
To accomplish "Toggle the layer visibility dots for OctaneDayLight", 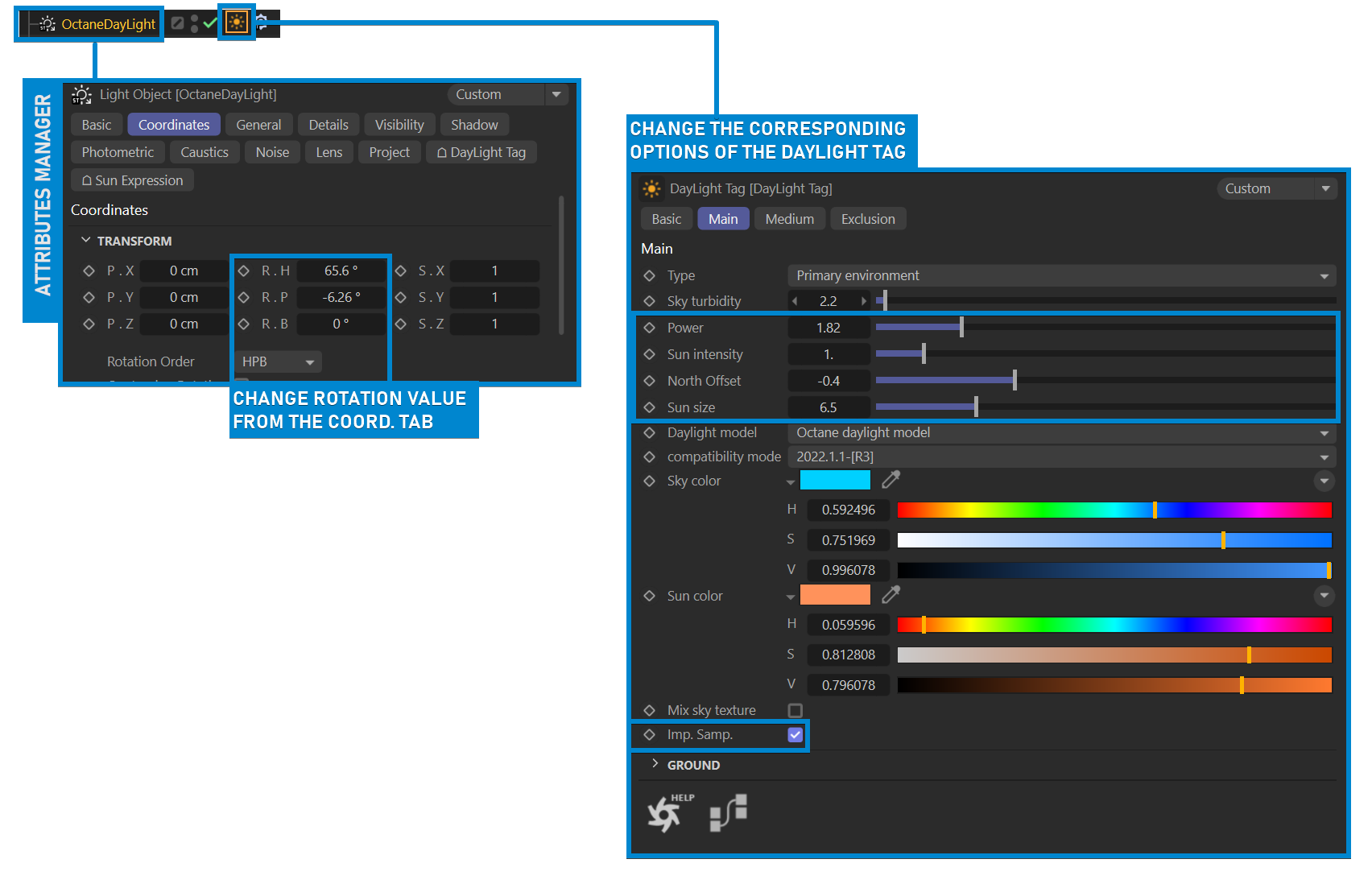I will tap(195, 23).
